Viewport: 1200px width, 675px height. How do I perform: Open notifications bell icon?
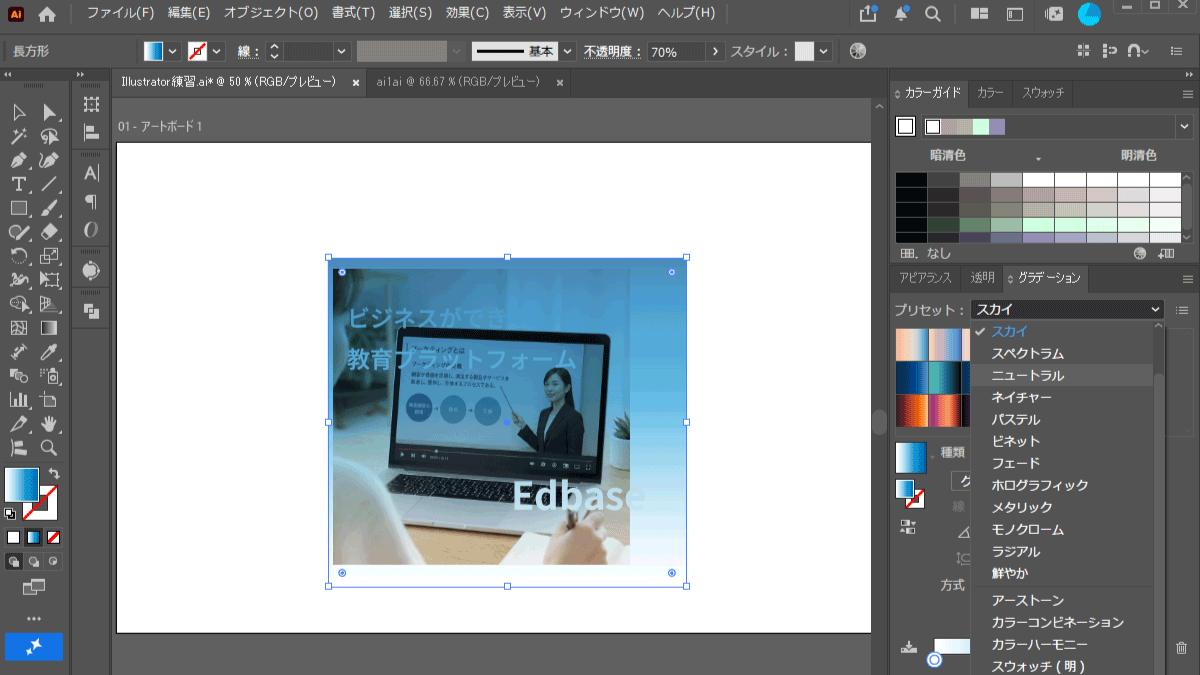[901, 14]
